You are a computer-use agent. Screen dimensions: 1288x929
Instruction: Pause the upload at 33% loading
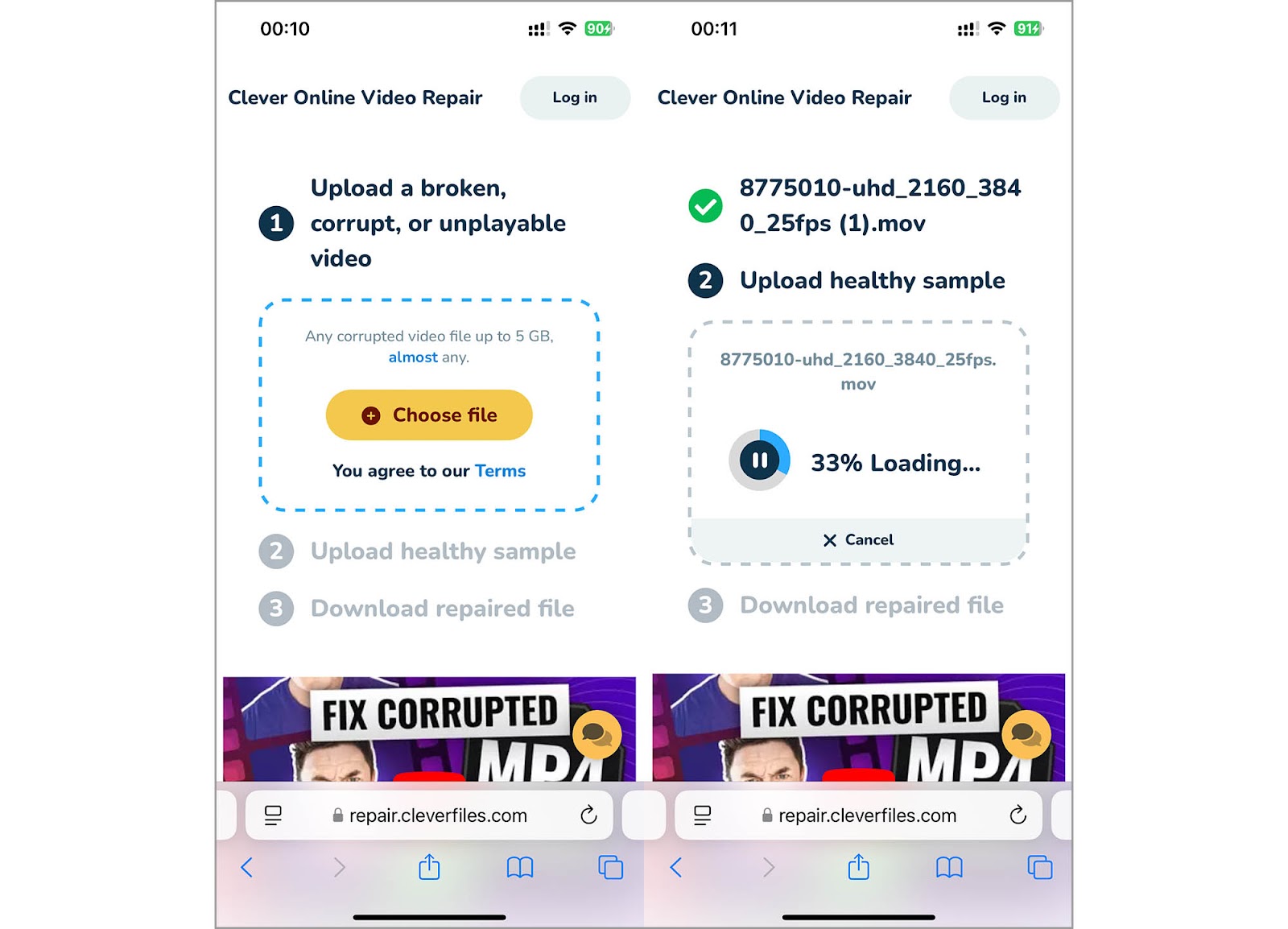759,460
